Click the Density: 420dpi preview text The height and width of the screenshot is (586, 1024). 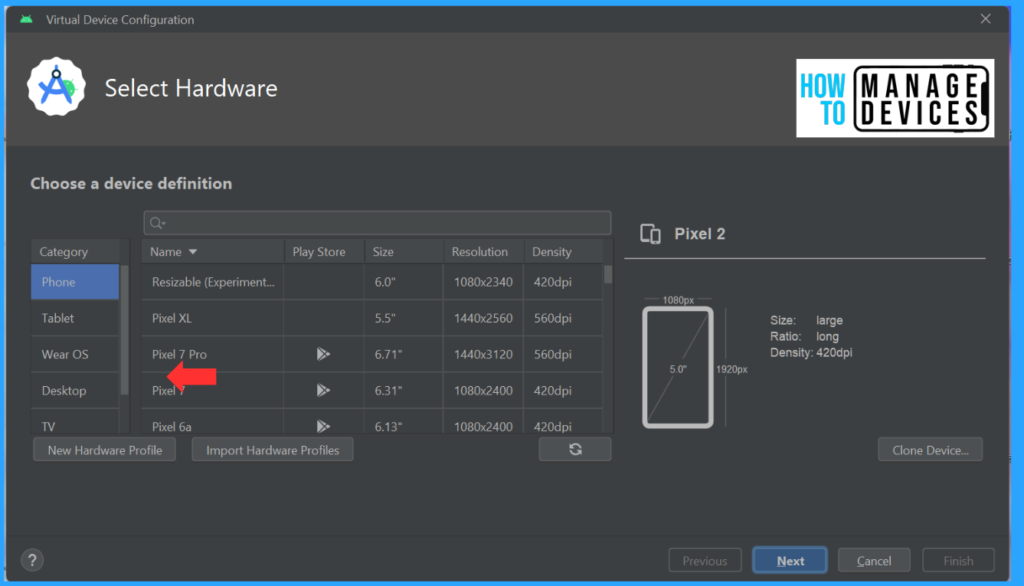pos(810,352)
